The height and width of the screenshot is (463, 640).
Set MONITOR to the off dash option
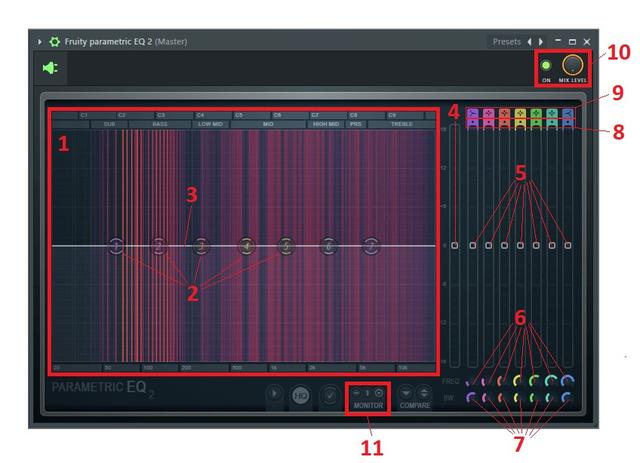click(x=356, y=393)
